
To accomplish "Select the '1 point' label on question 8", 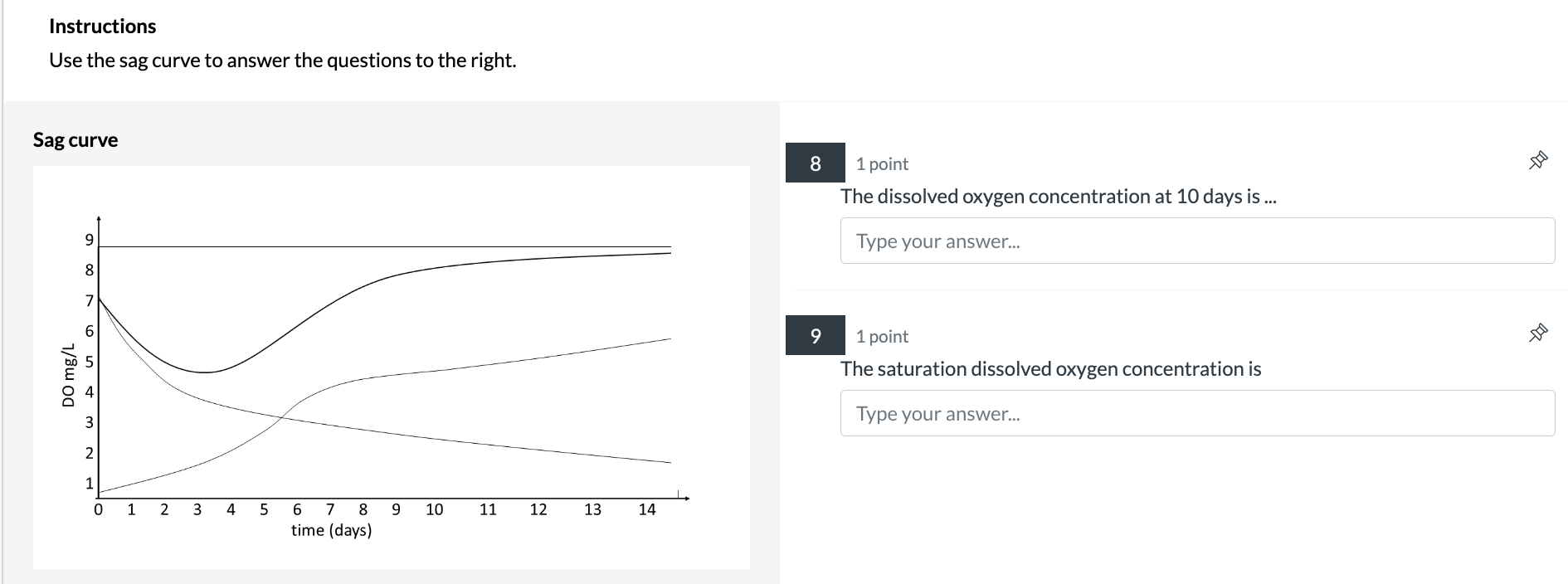I will [x=881, y=163].
